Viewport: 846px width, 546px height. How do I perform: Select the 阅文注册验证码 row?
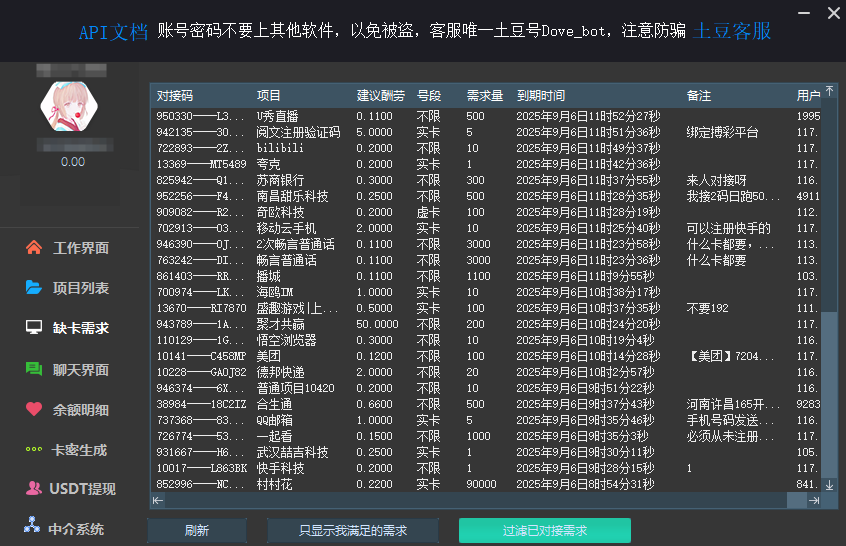point(486,132)
